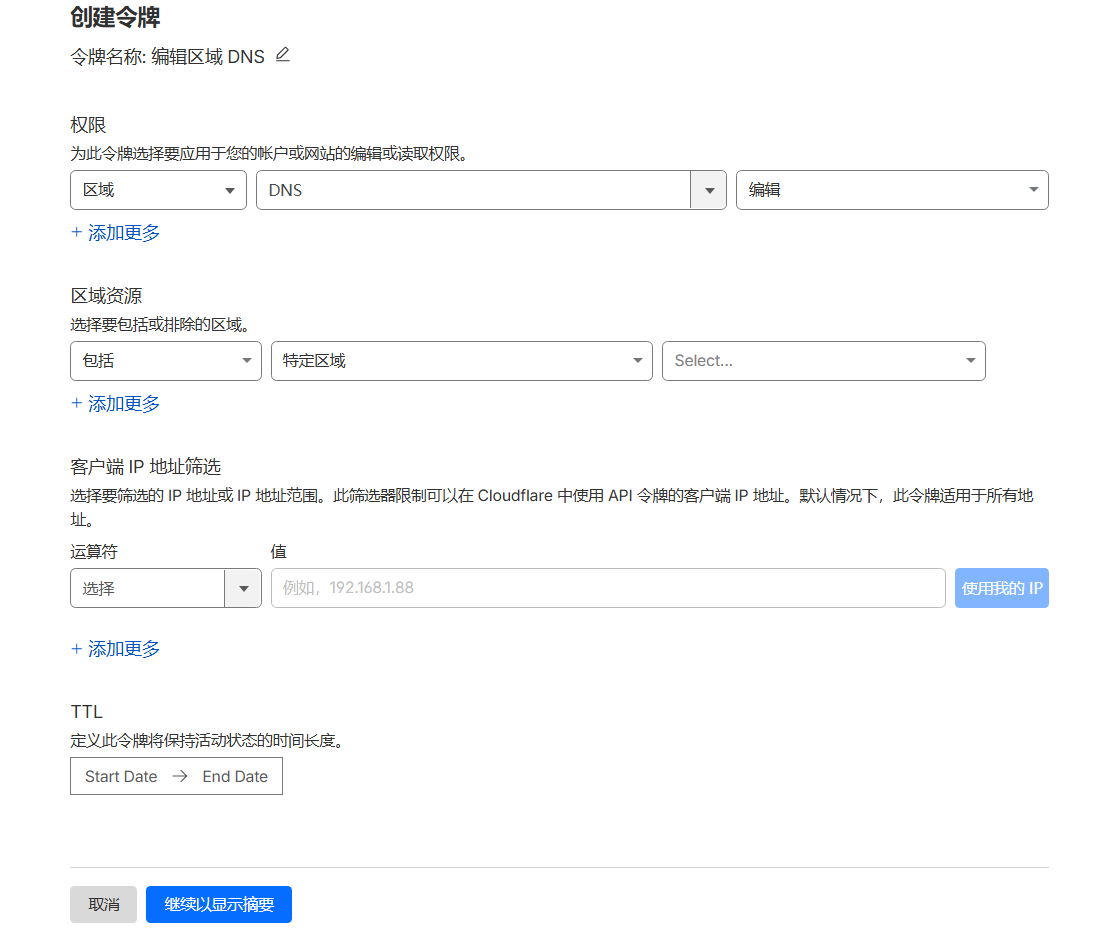Focus the IP address 值 input field
This screenshot has width=1094, height=933.
(607, 588)
